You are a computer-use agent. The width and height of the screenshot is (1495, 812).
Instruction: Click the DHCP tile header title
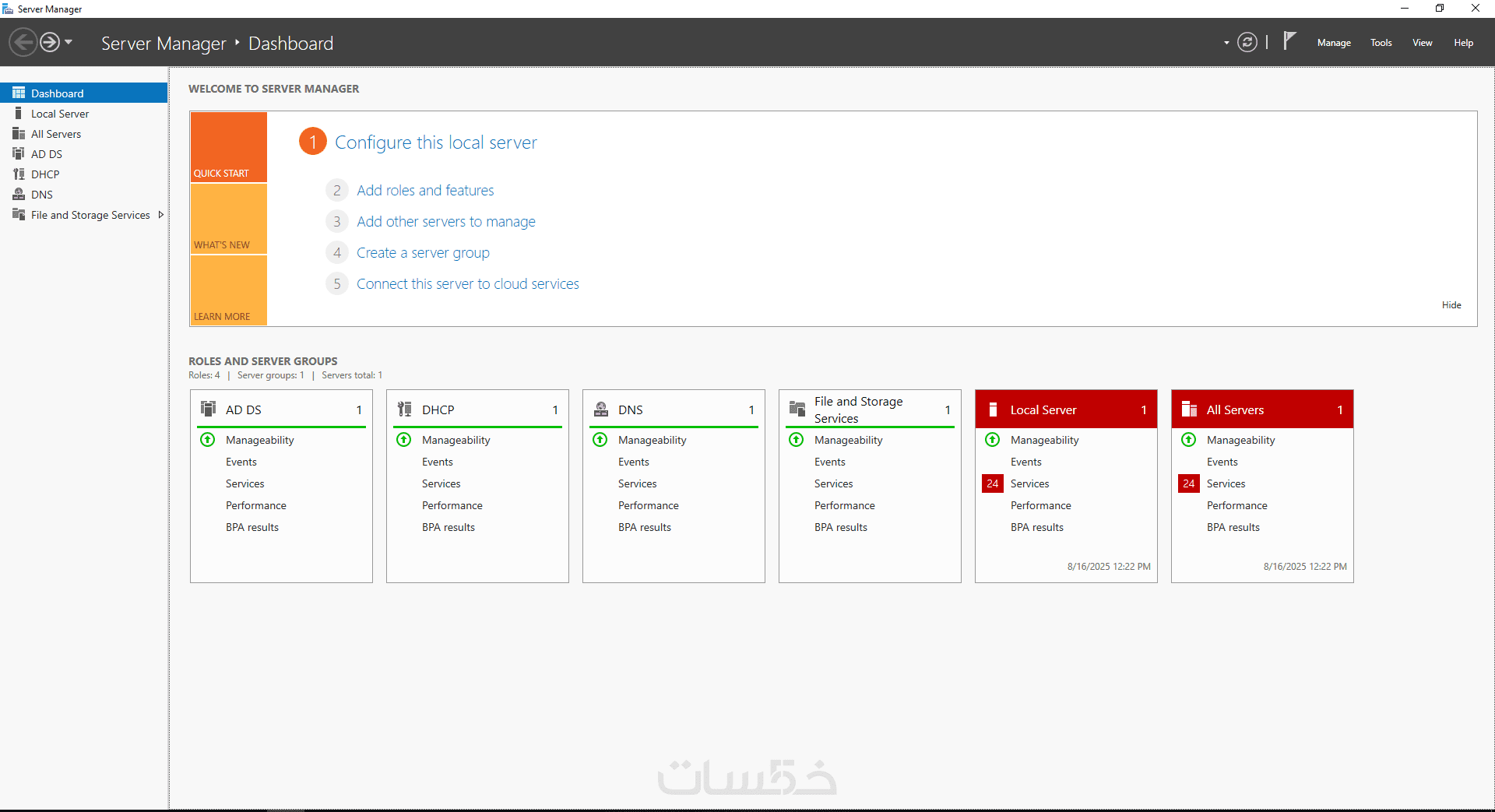(438, 410)
